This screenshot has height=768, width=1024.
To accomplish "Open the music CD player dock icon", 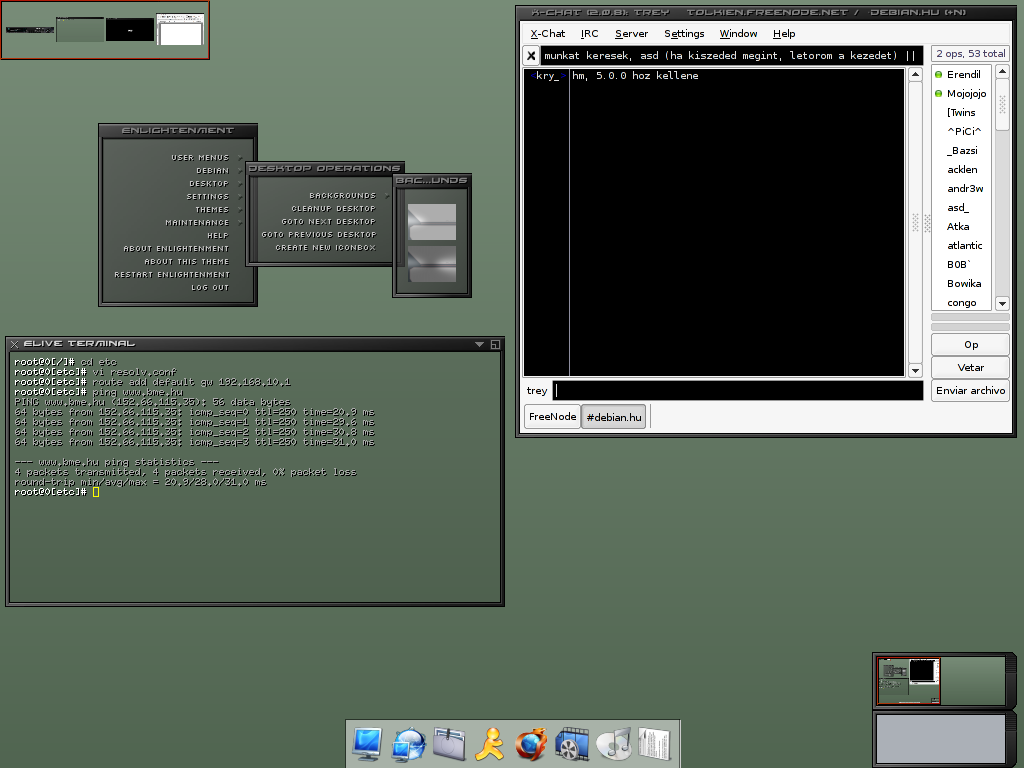I will 614,744.
